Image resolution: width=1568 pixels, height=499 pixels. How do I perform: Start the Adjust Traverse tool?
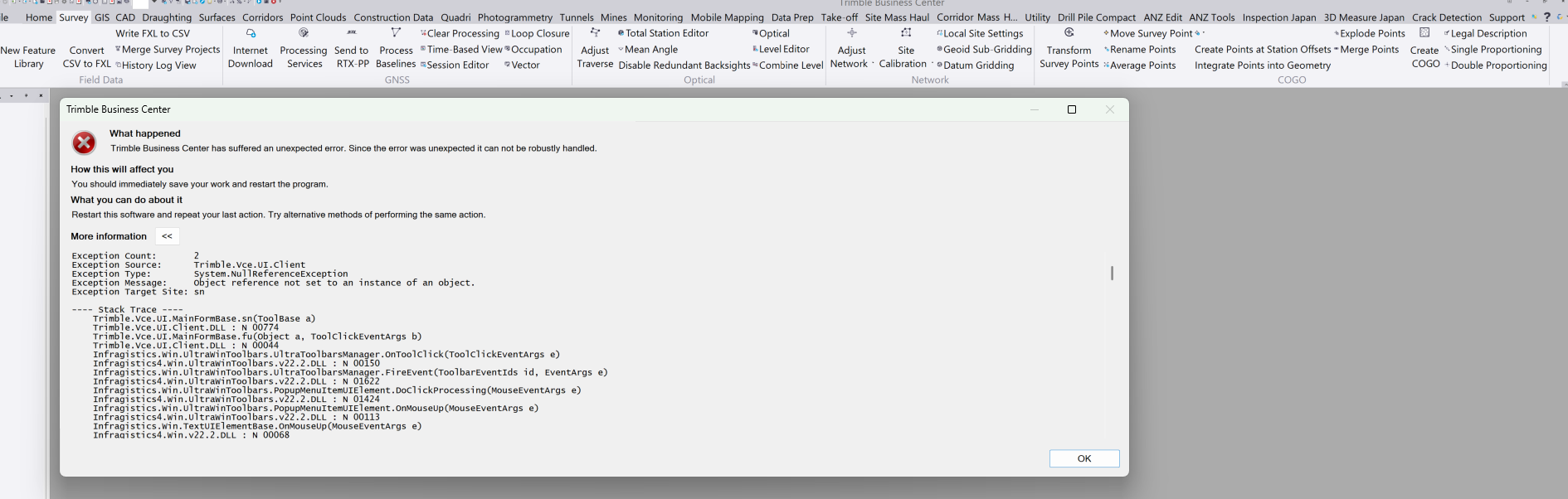(x=595, y=49)
